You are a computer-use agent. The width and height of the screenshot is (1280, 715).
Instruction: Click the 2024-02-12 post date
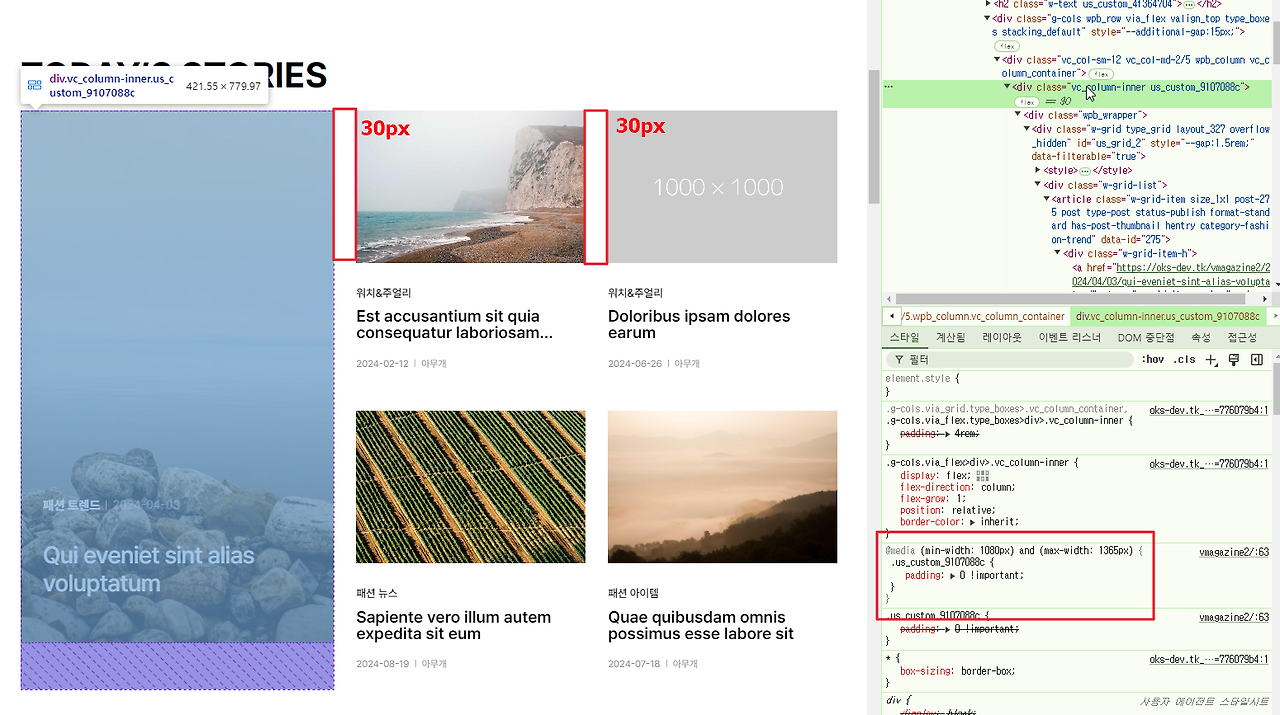click(x=382, y=364)
